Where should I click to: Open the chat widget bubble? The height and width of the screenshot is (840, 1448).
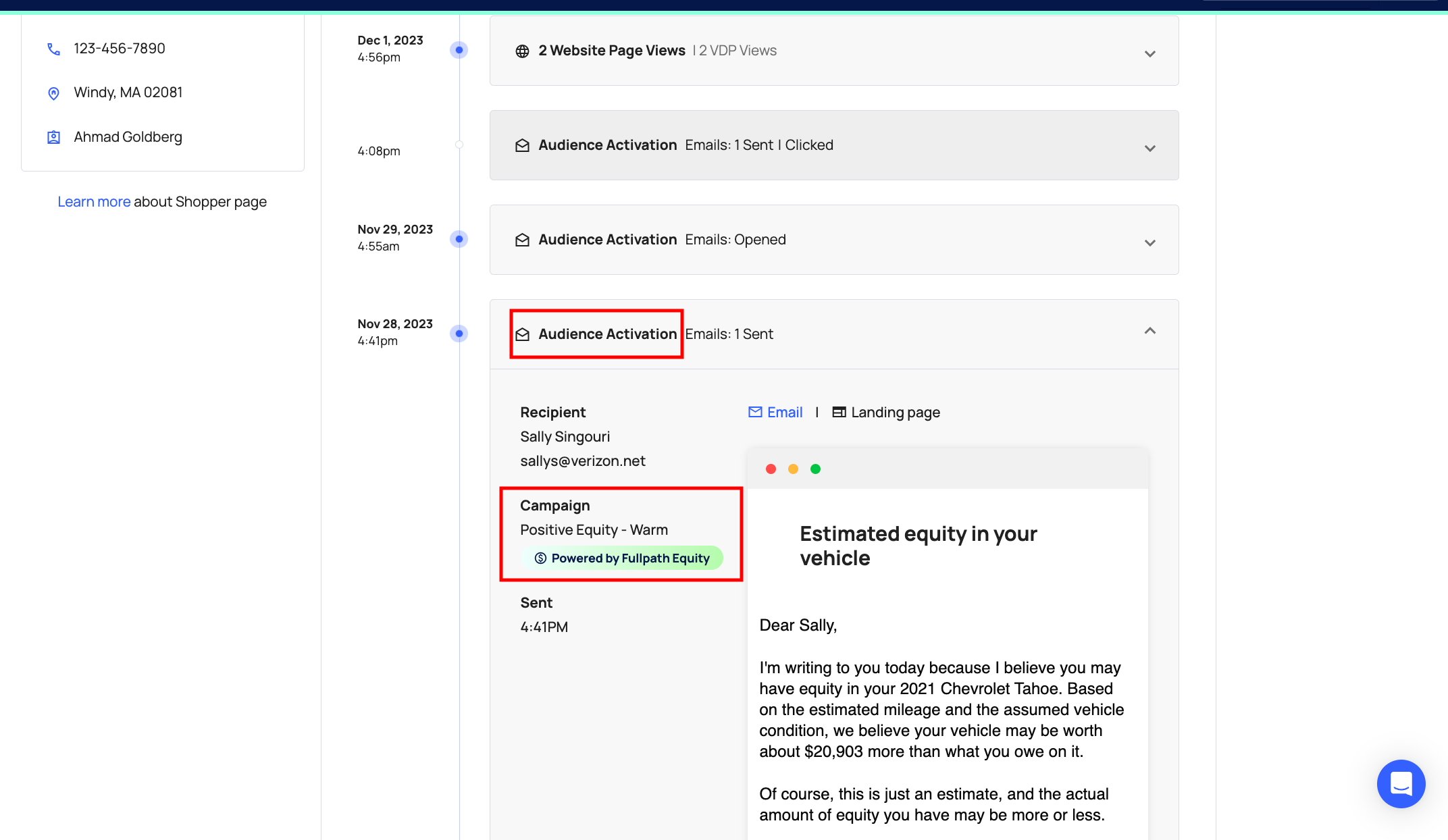[1401, 783]
